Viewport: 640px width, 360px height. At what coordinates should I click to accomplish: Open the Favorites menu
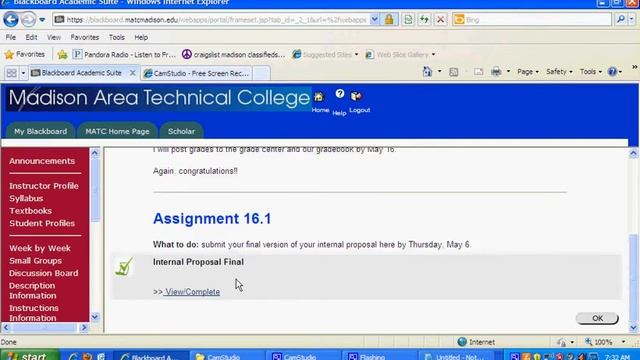click(x=84, y=37)
